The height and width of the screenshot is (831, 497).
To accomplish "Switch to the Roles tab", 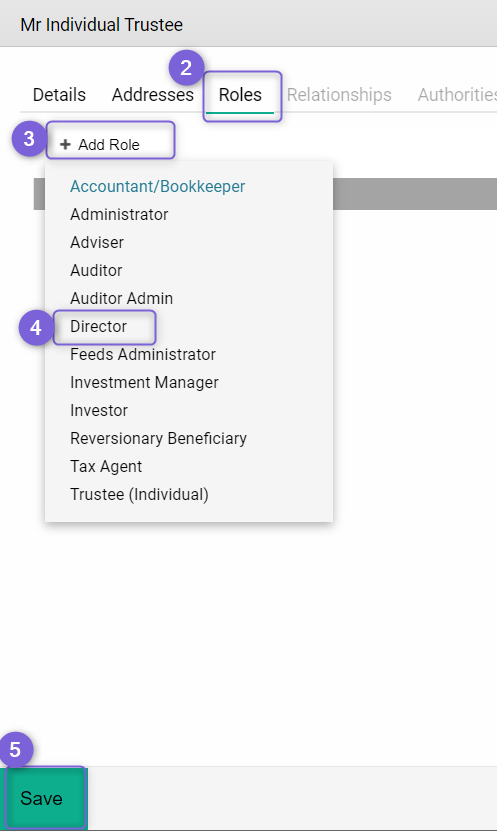I will tap(240, 95).
